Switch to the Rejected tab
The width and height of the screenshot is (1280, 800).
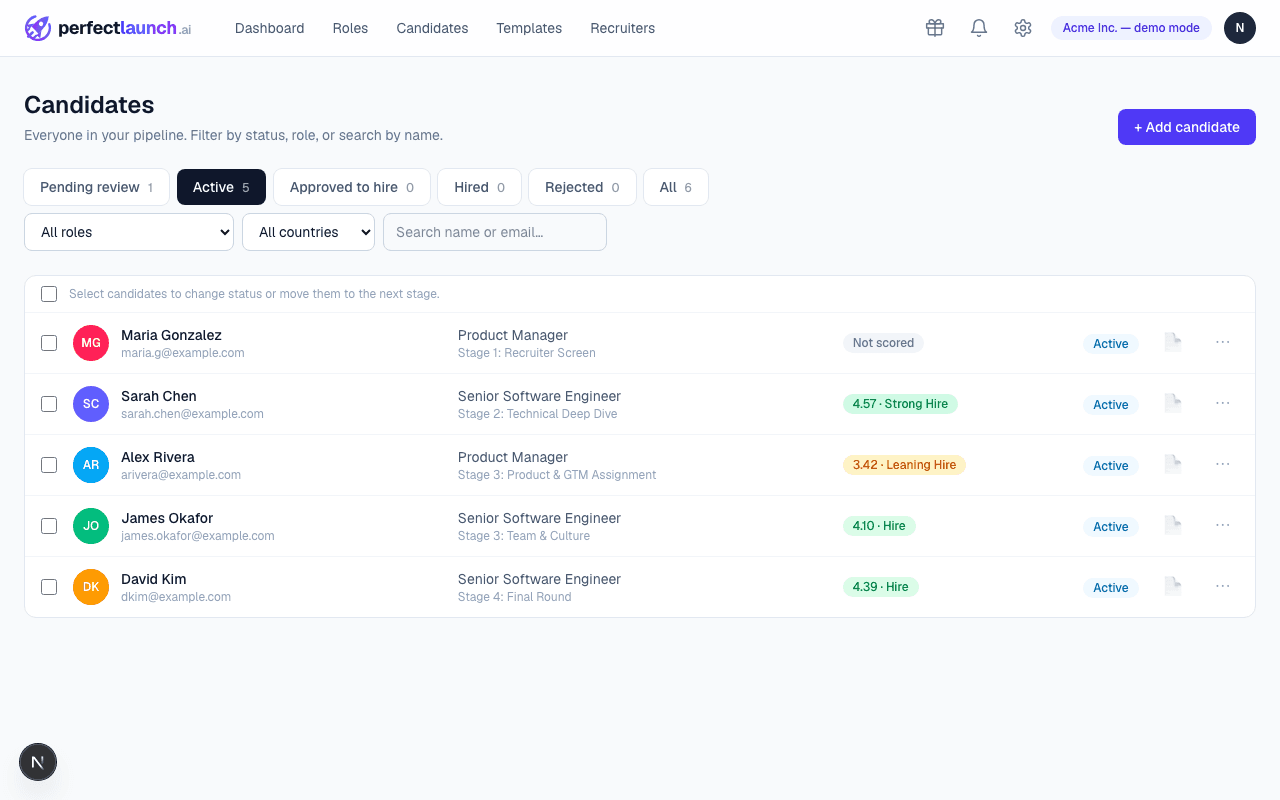pyautogui.click(x=582, y=187)
